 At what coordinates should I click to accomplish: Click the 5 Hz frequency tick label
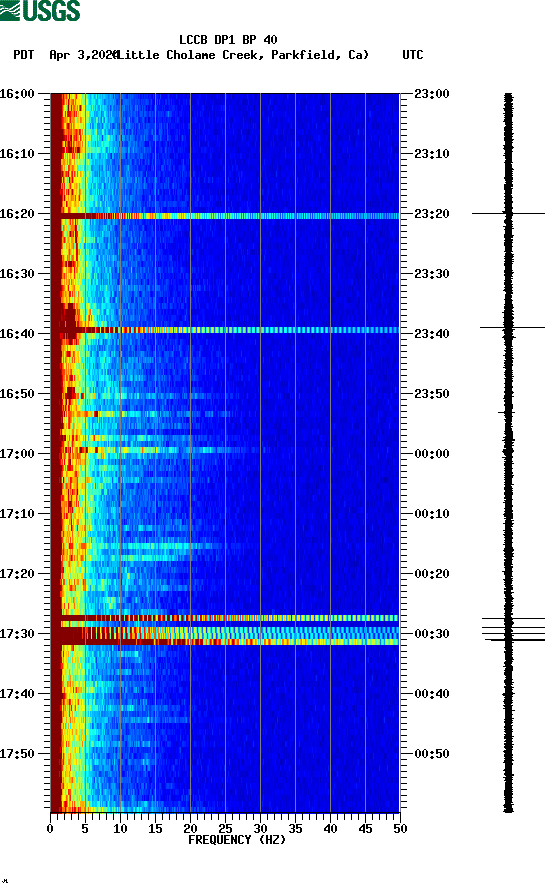[85, 829]
